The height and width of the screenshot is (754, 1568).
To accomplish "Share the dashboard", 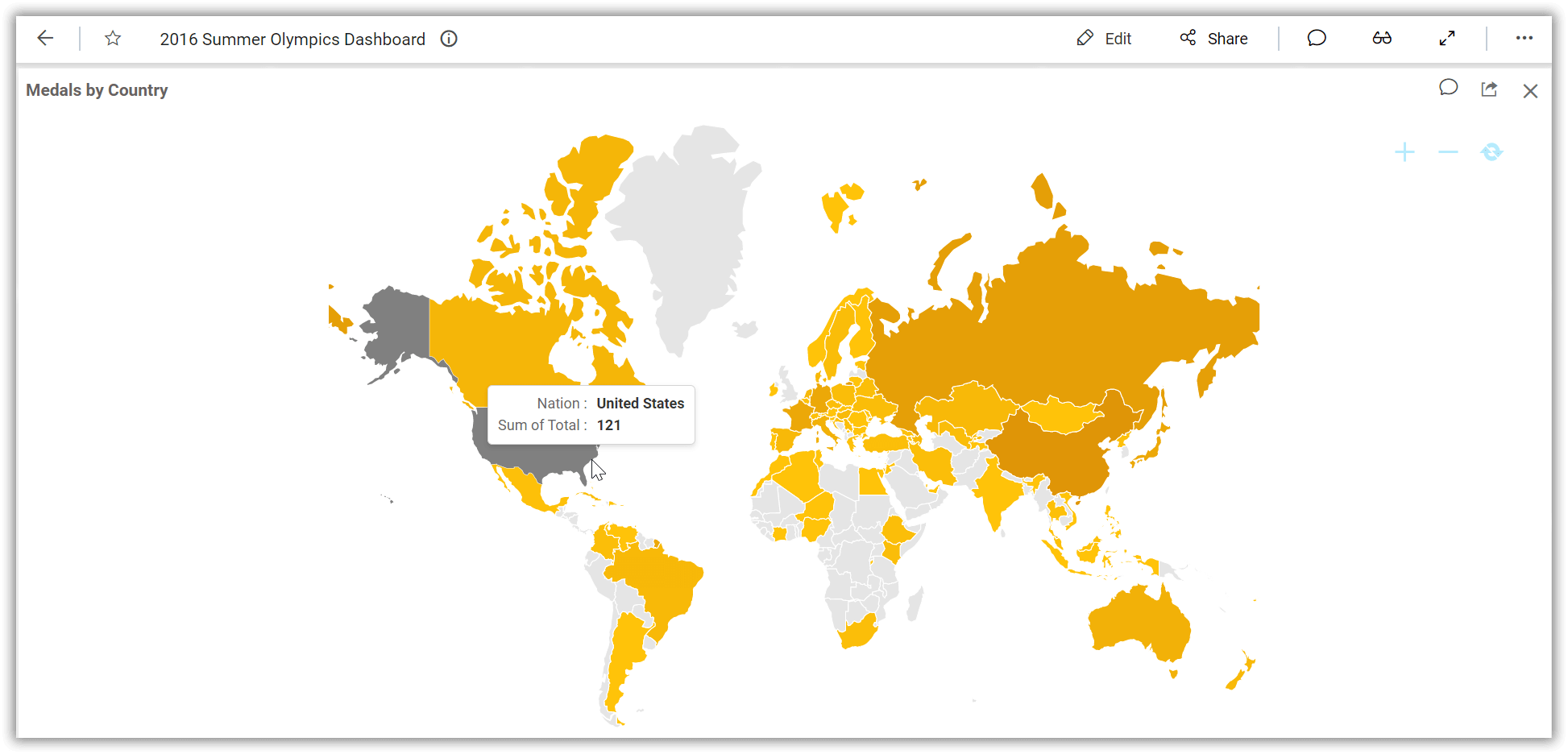I will pos(1213,38).
